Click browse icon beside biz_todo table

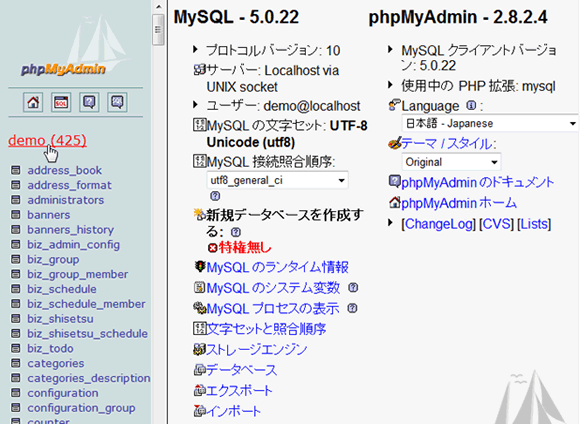click(x=16, y=348)
